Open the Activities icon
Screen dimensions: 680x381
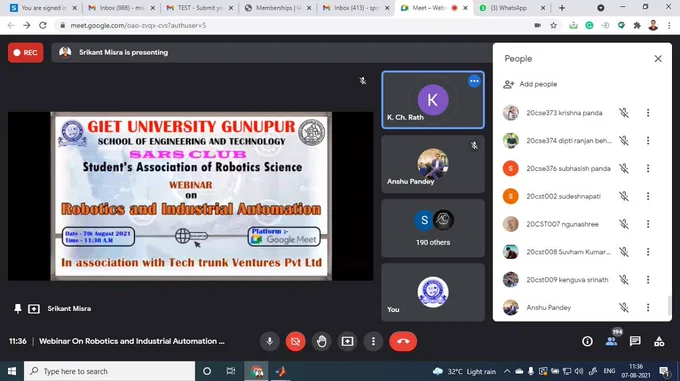659,342
